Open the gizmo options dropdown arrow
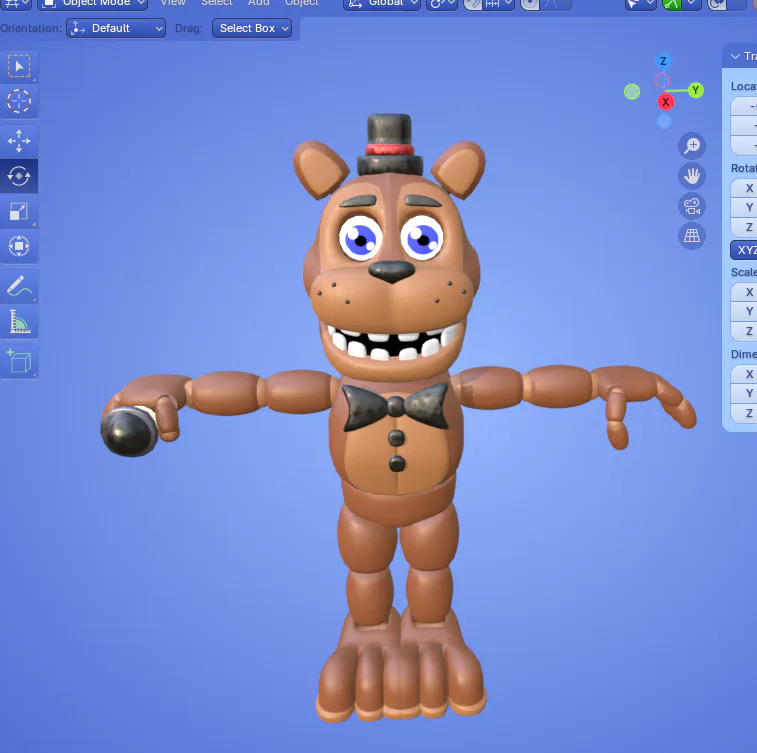This screenshot has height=753, width=757. (x=692, y=4)
